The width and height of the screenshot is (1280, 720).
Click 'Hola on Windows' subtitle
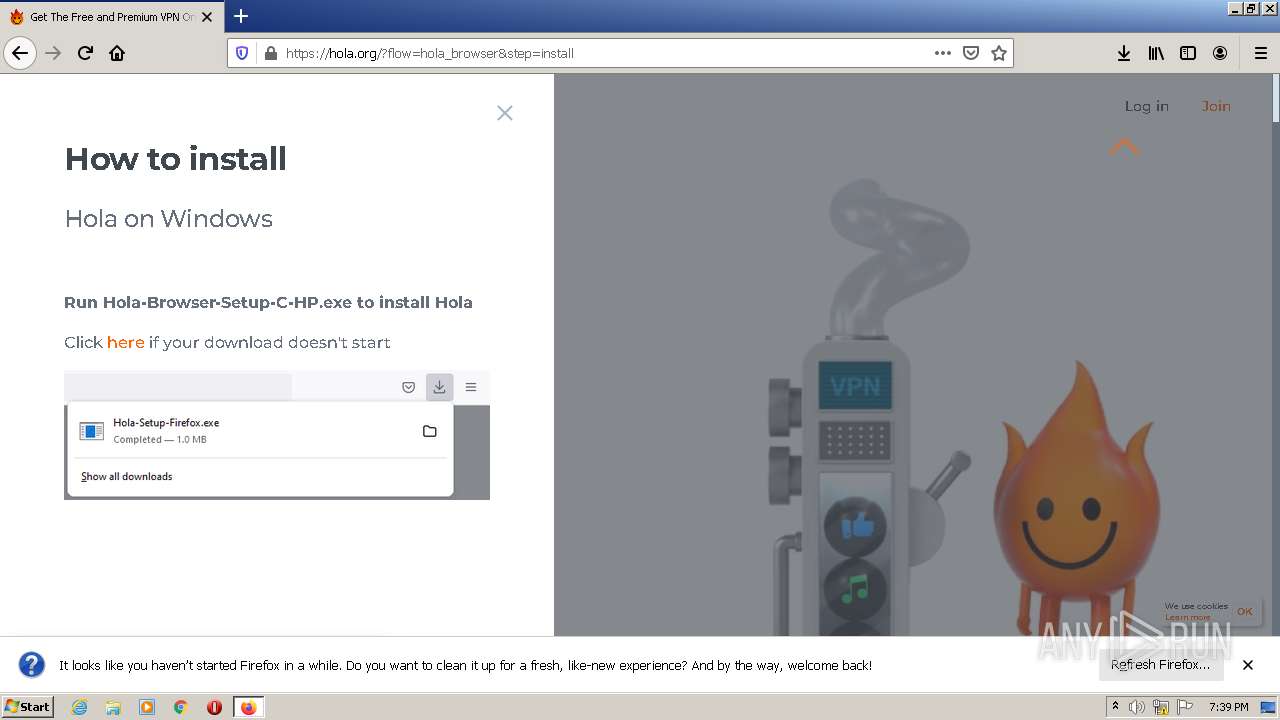(169, 219)
